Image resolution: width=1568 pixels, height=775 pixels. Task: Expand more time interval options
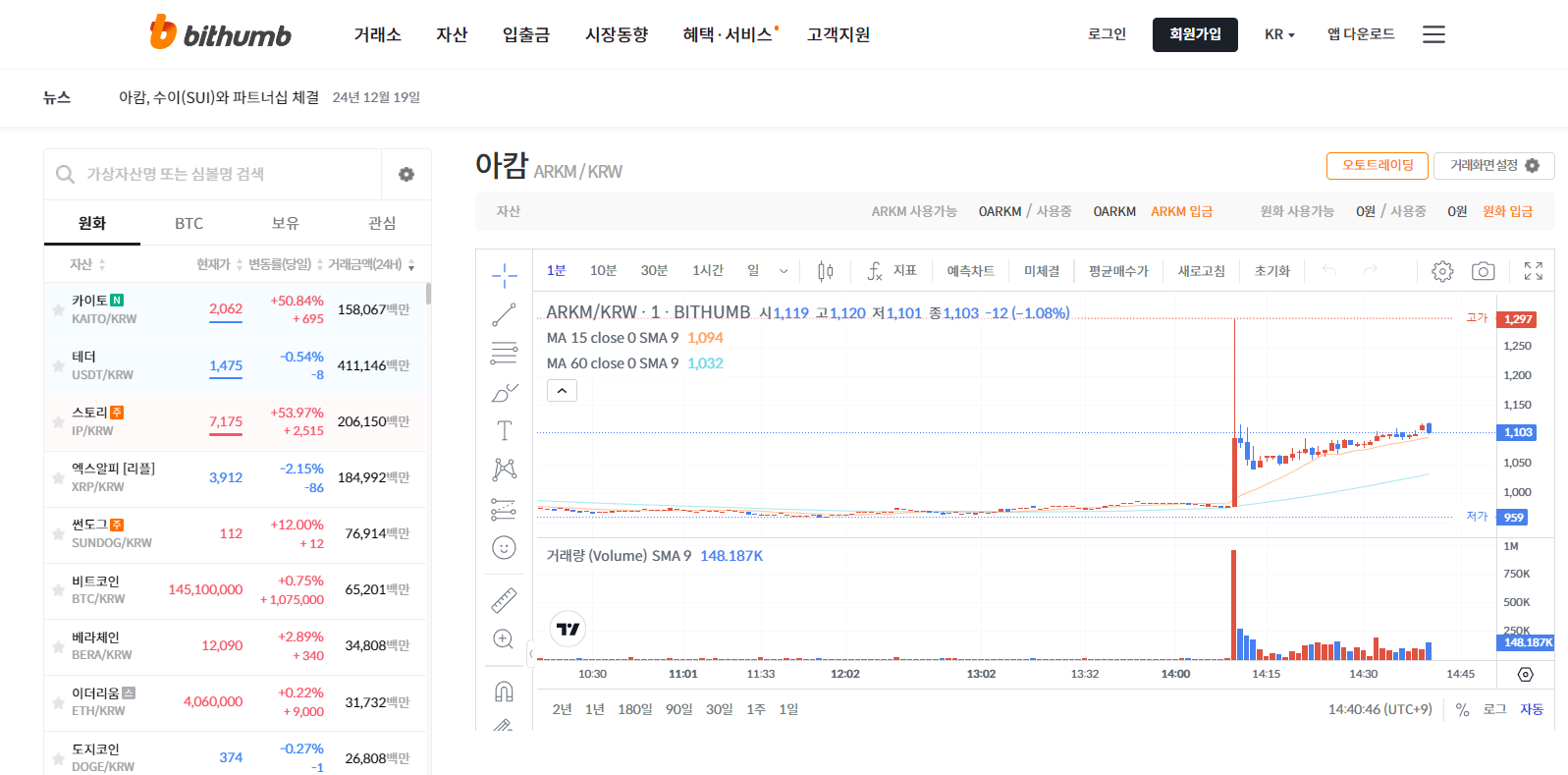pos(784,271)
